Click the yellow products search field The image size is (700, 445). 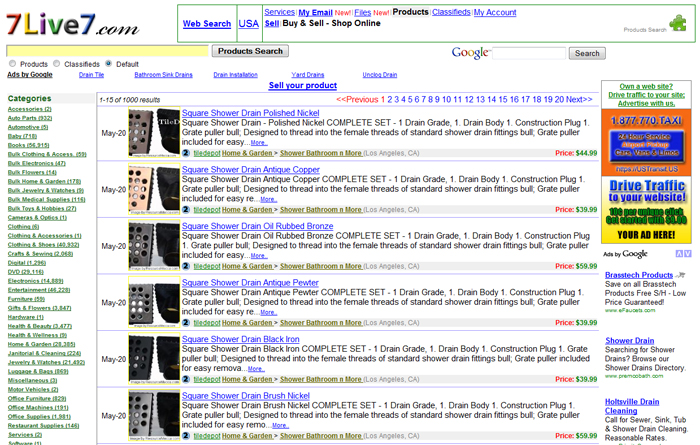[107, 51]
